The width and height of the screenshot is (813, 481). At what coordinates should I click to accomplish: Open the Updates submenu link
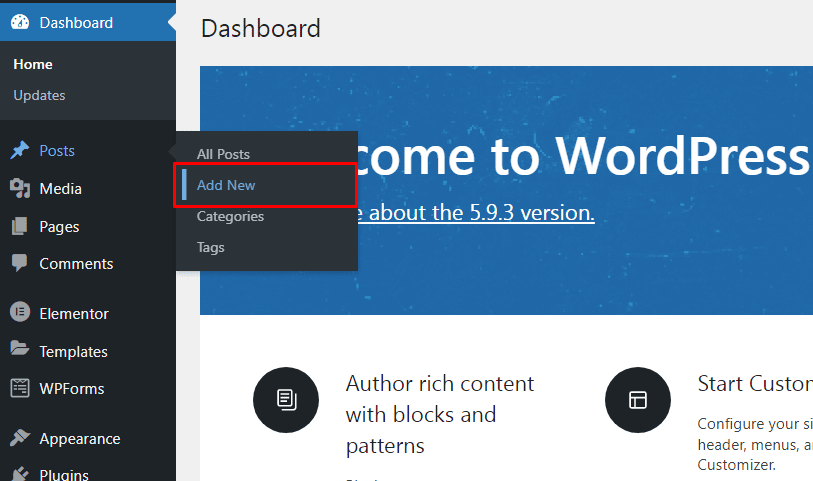[x=39, y=95]
